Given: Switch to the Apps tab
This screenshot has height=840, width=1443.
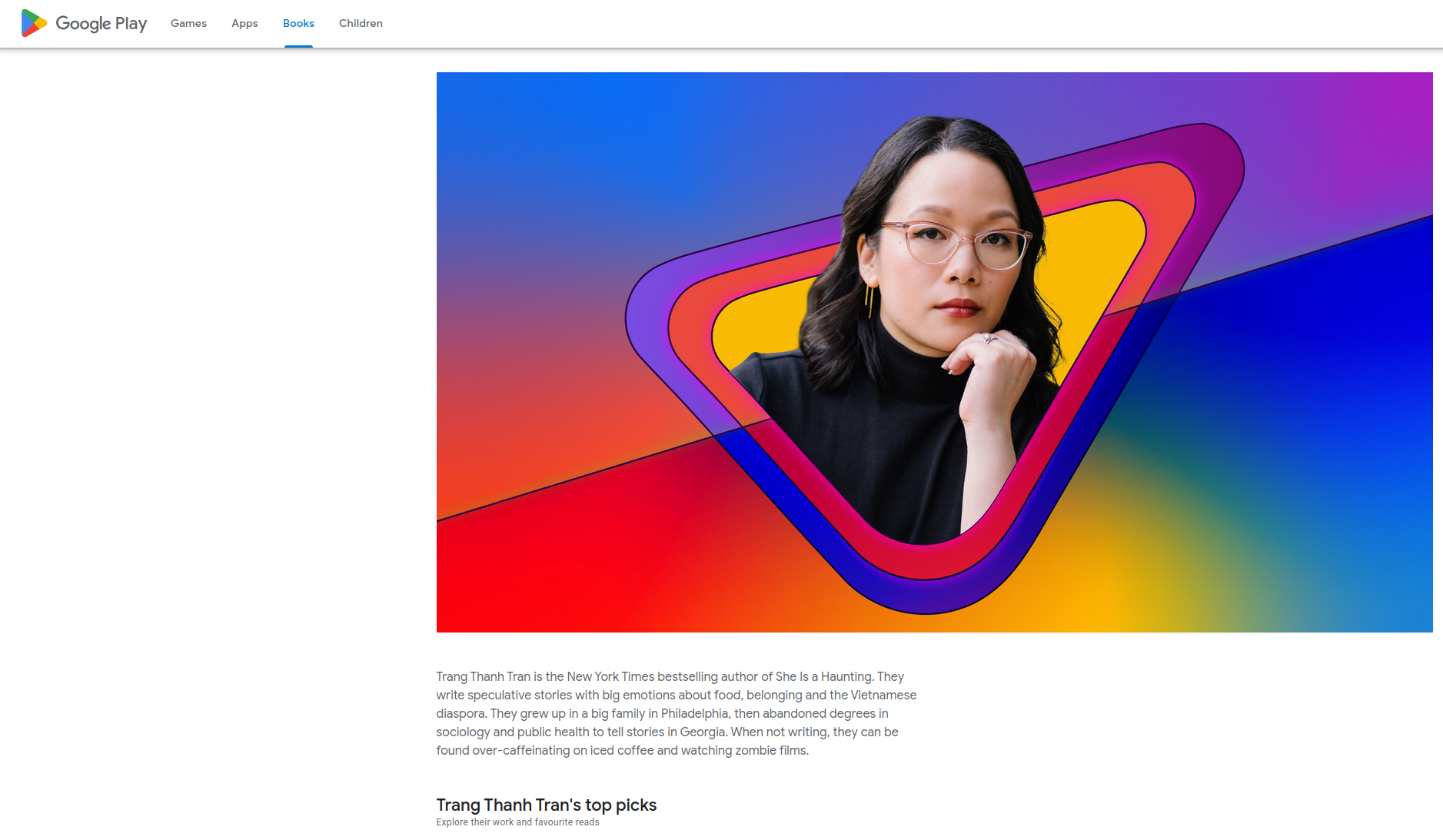Looking at the screenshot, I should (x=244, y=23).
